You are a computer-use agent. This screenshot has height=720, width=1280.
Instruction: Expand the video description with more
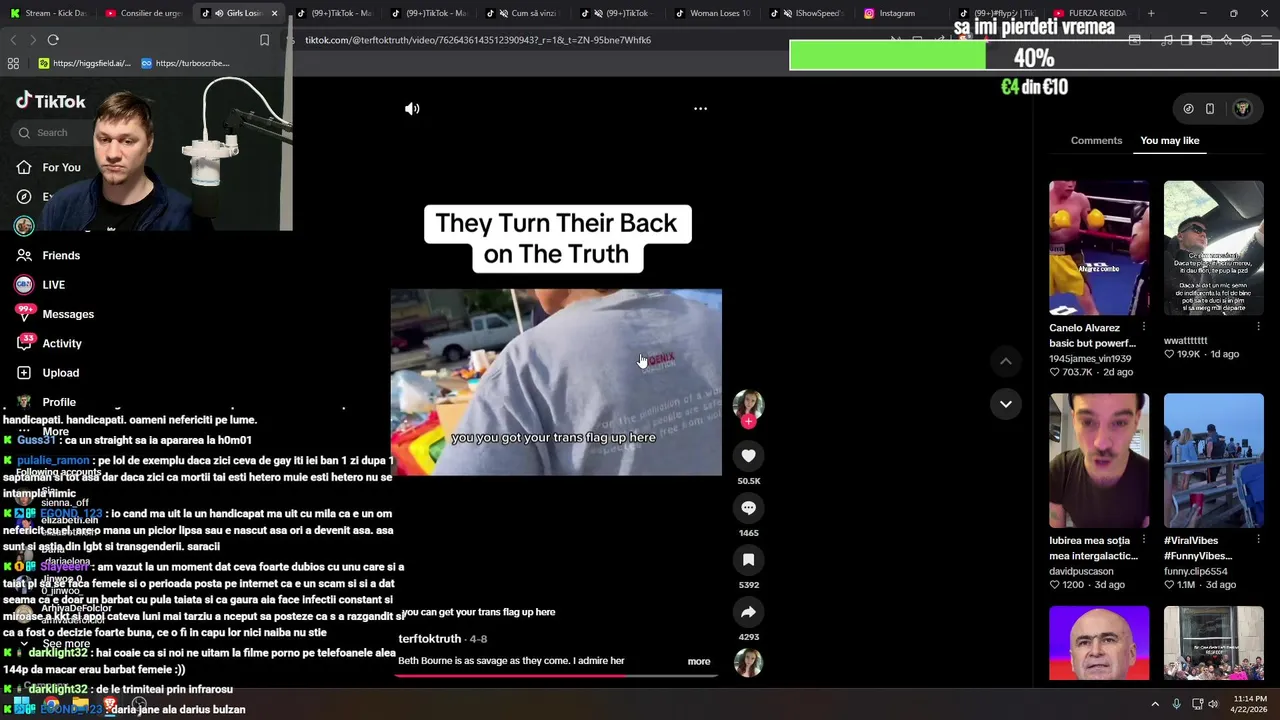tap(699, 661)
